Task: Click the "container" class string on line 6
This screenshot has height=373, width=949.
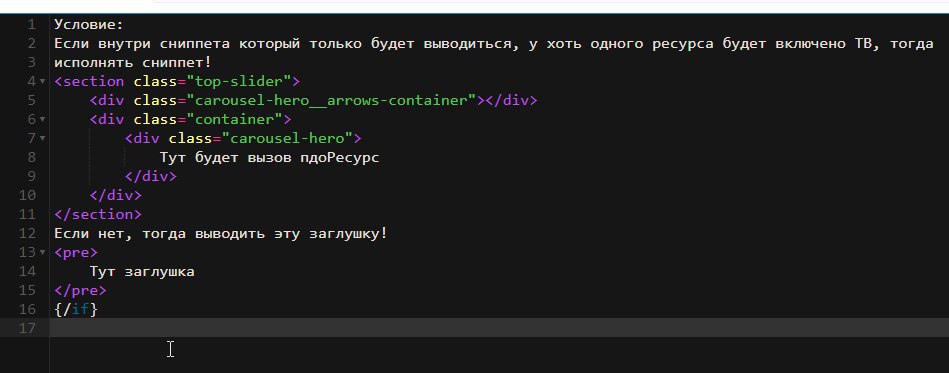Action: coord(235,120)
